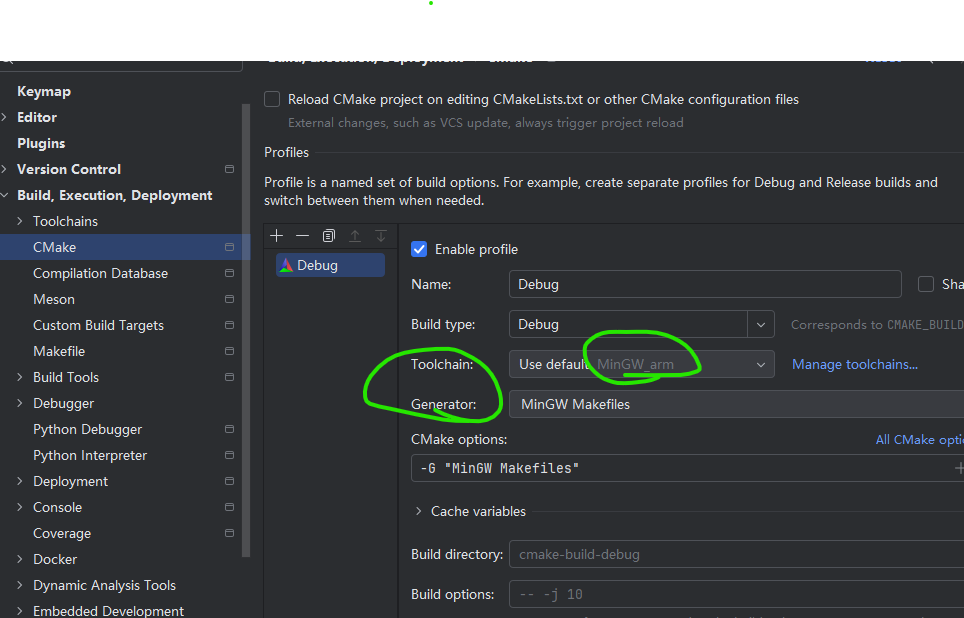Click project-level icon beside Meson
This screenshot has width=964, height=618.
[229, 299]
